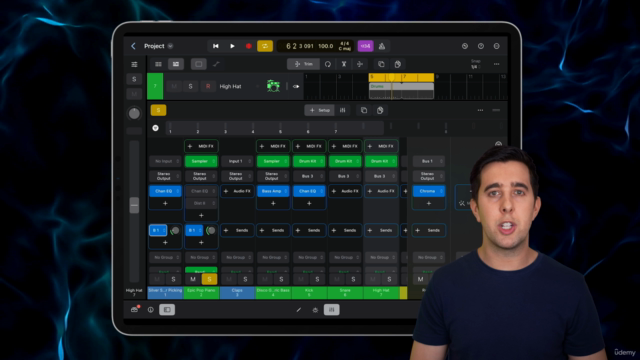Select the Claps channel name label
Viewport: 640px width, 360px height.
237,292
